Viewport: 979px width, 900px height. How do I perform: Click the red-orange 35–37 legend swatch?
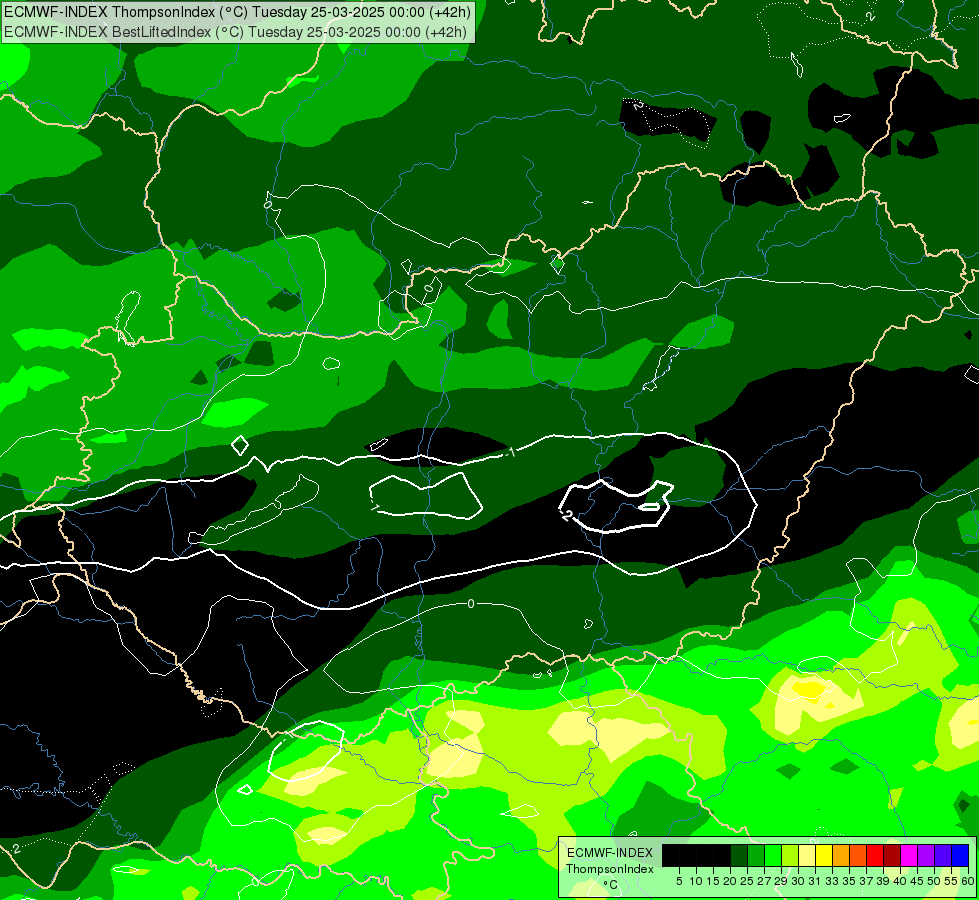pos(858,855)
